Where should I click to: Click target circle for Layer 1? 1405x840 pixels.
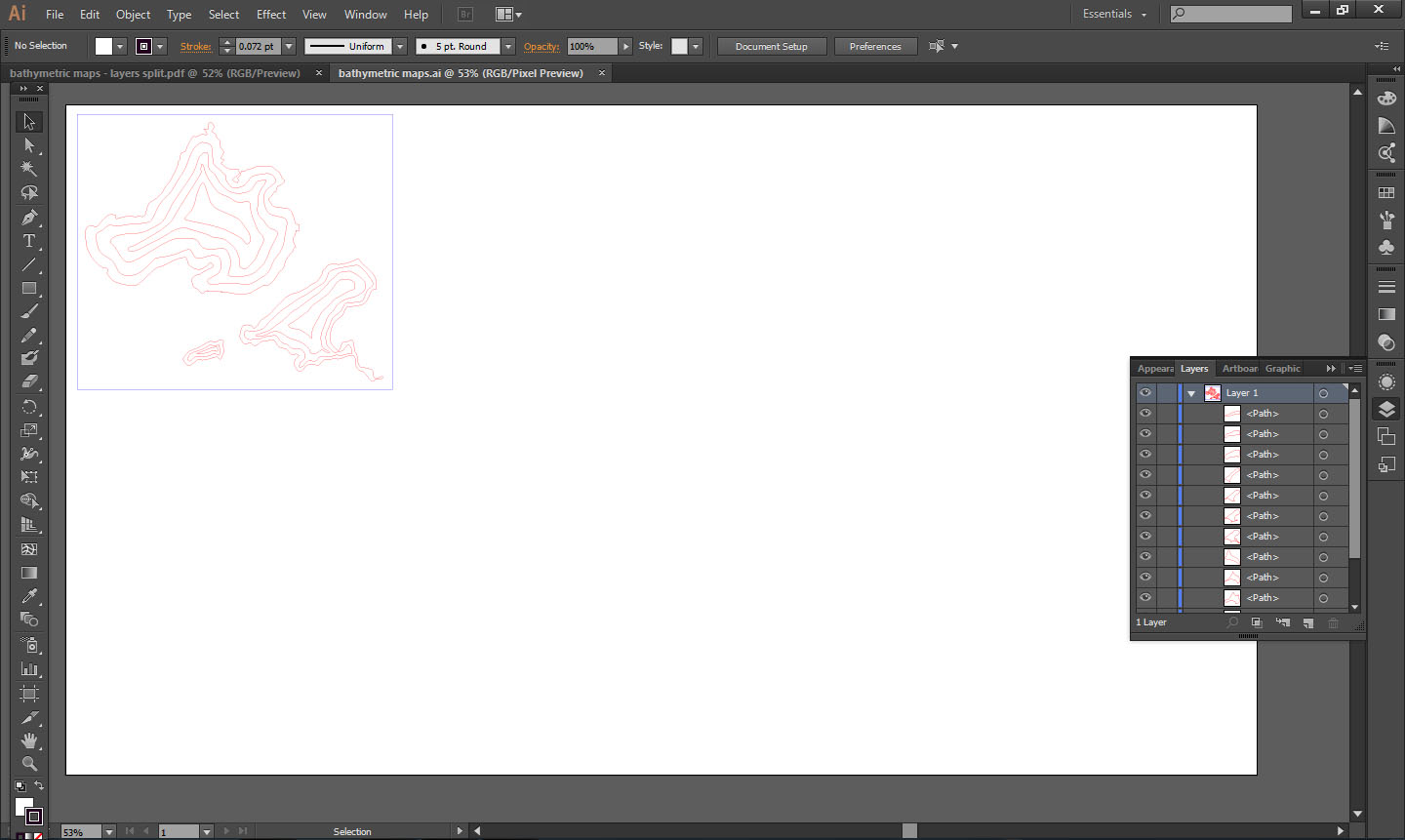click(x=1323, y=394)
